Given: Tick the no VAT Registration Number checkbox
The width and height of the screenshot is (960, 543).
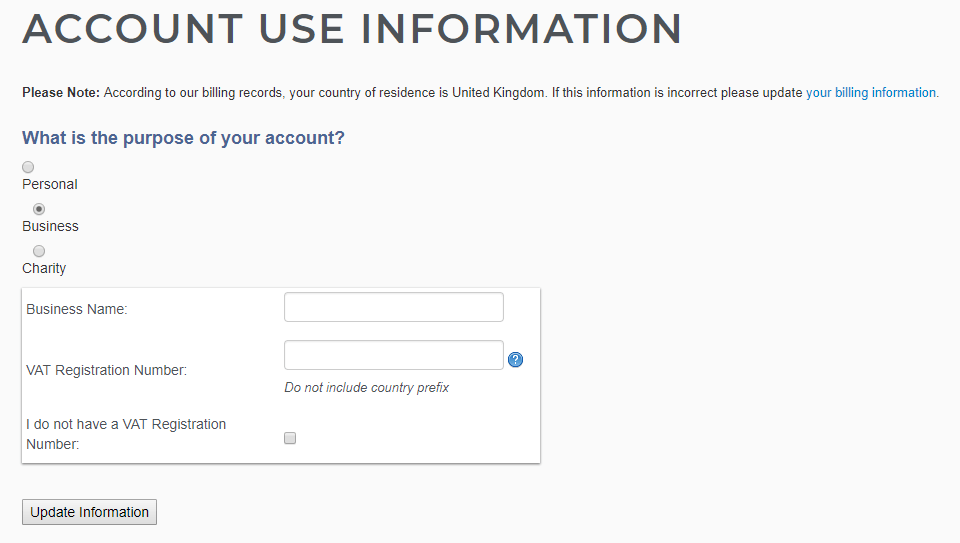Looking at the screenshot, I should tap(290, 438).
